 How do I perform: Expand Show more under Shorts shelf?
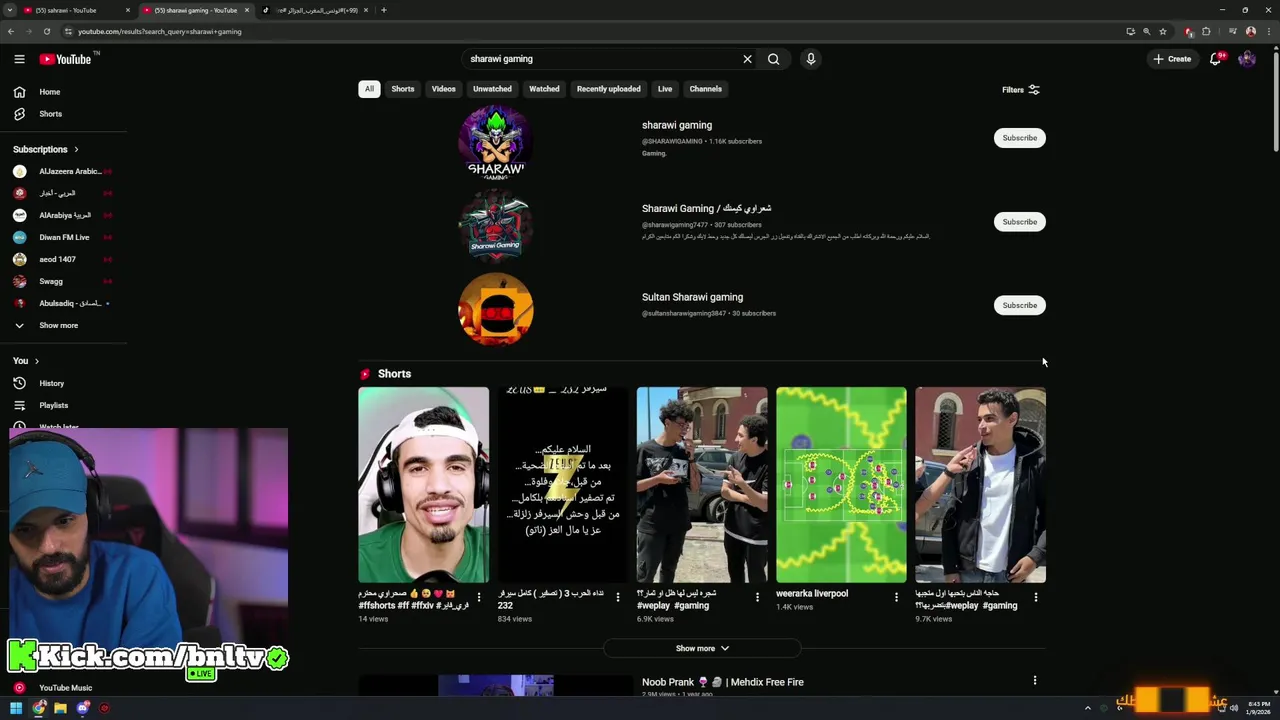click(x=702, y=648)
